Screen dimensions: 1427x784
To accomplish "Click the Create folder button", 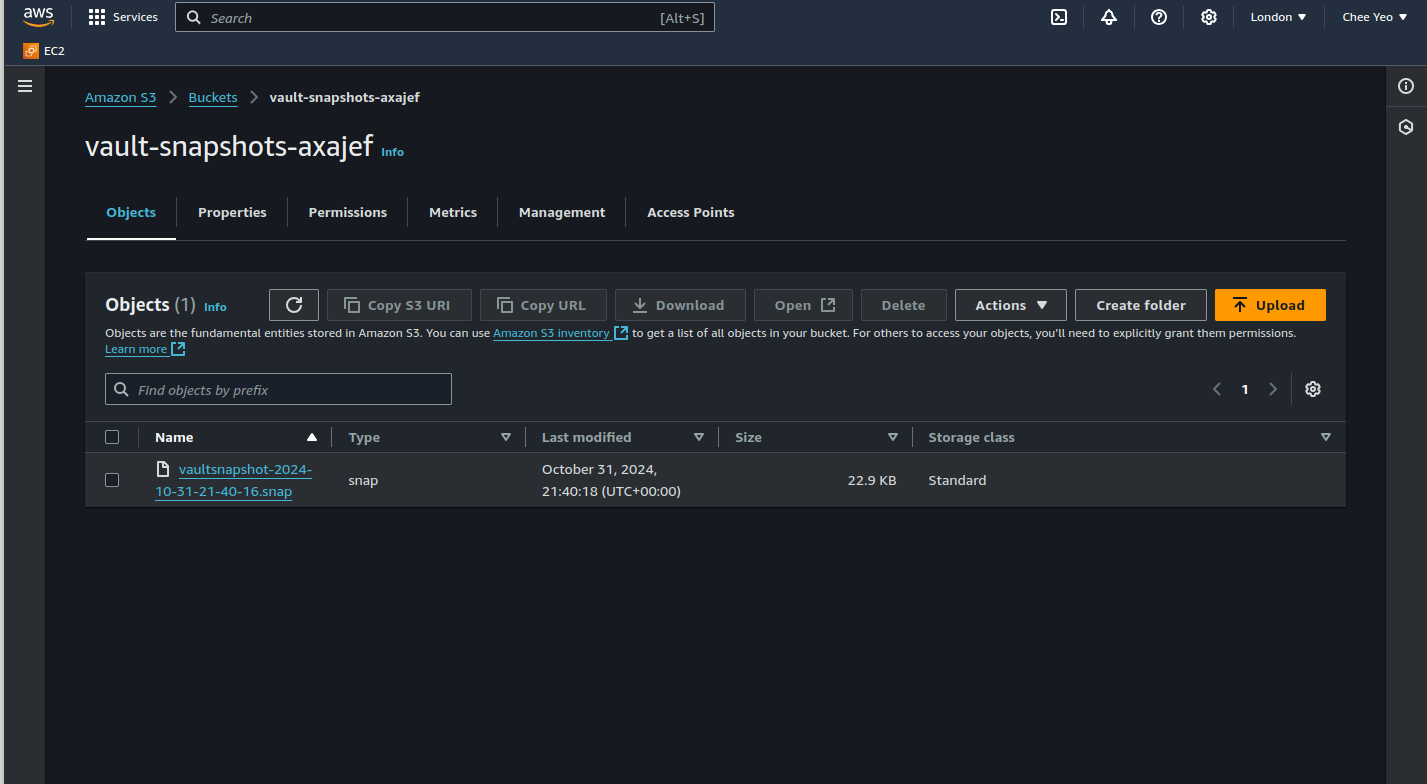I will tap(1141, 305).
